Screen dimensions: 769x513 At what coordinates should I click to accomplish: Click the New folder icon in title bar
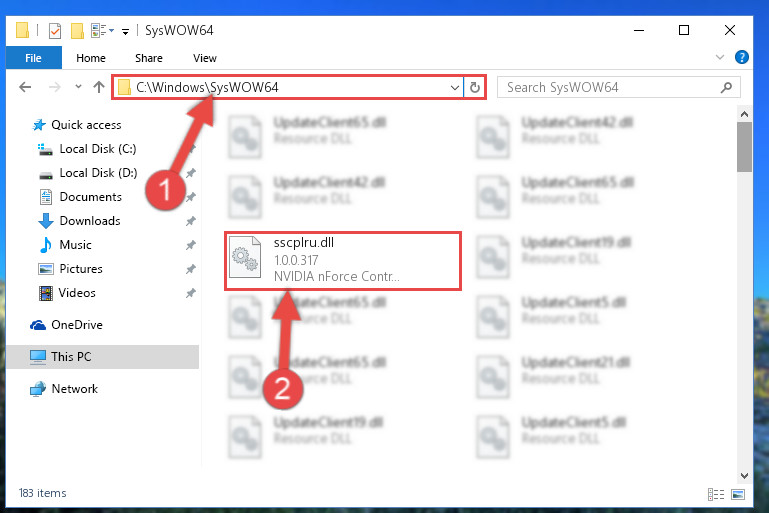77,31
